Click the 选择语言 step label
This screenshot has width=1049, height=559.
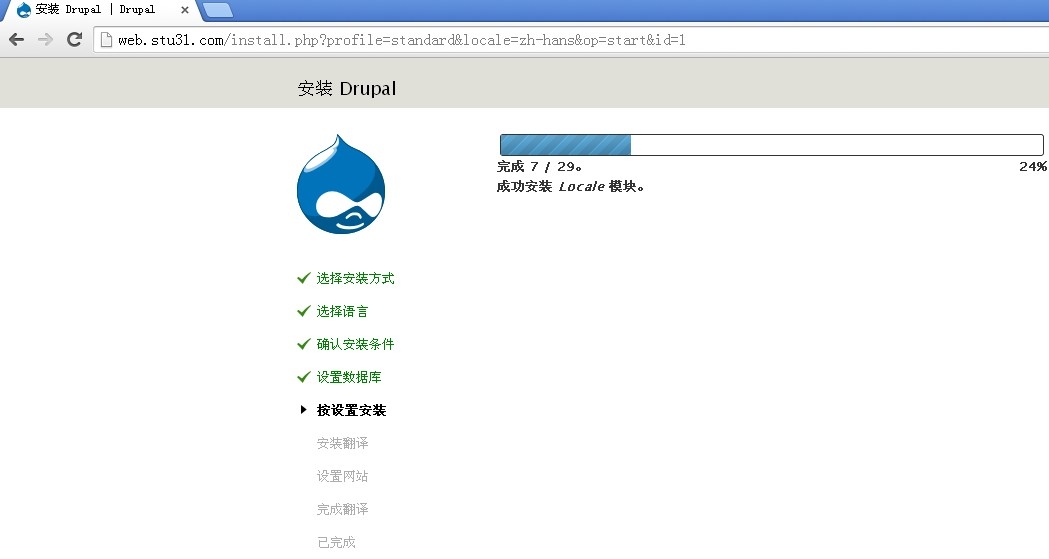click(342, 311)
